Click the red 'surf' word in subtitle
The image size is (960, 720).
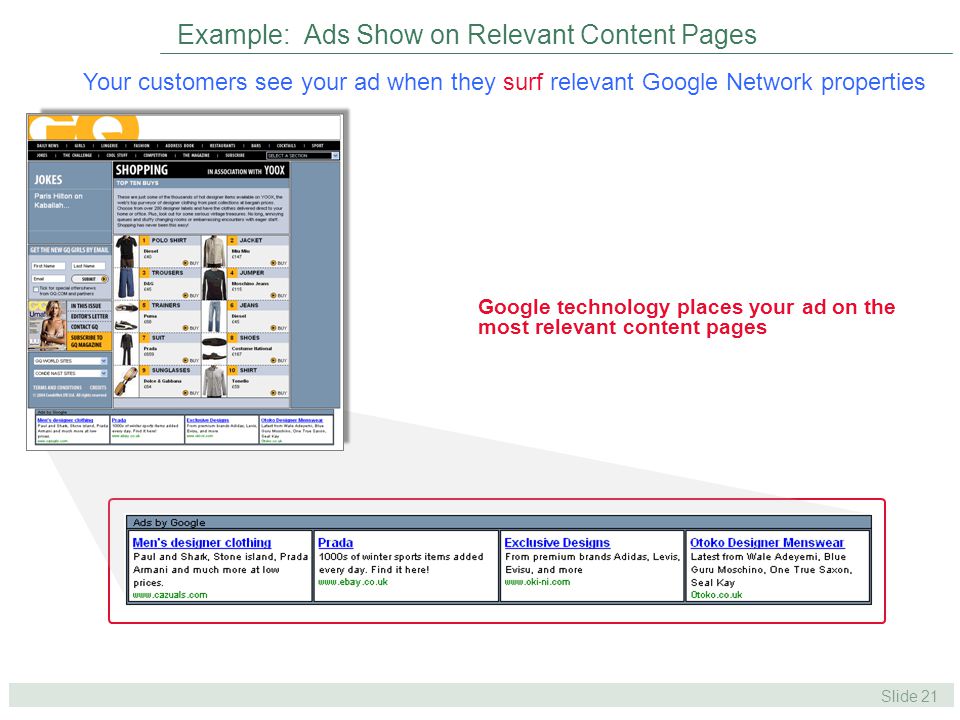click(x=523, y=82)
